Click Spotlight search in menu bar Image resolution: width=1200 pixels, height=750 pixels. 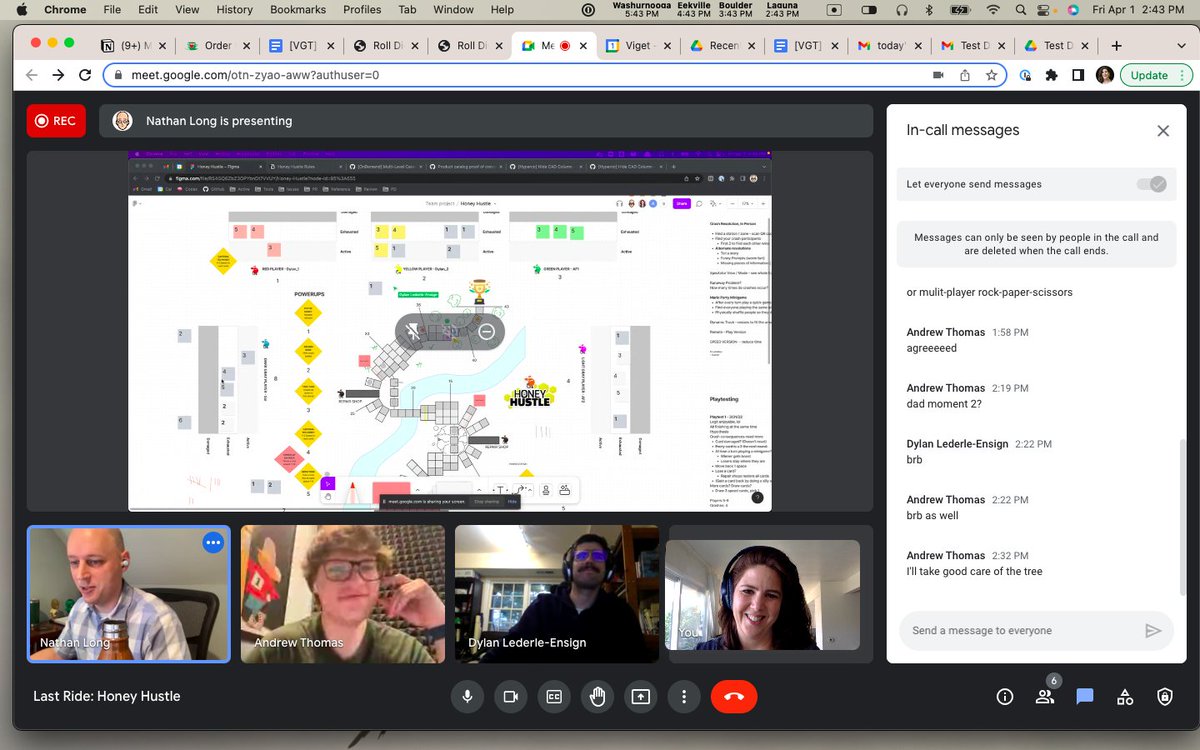pos(1019,10)
